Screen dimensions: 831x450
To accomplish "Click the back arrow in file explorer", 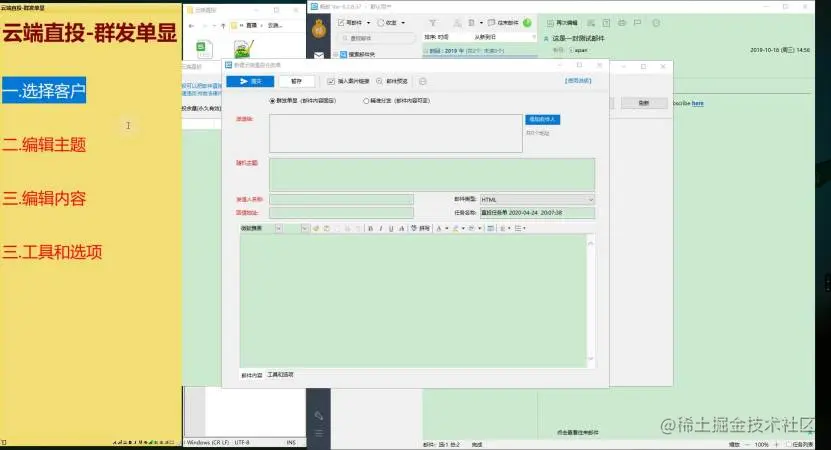I will 191,25.
